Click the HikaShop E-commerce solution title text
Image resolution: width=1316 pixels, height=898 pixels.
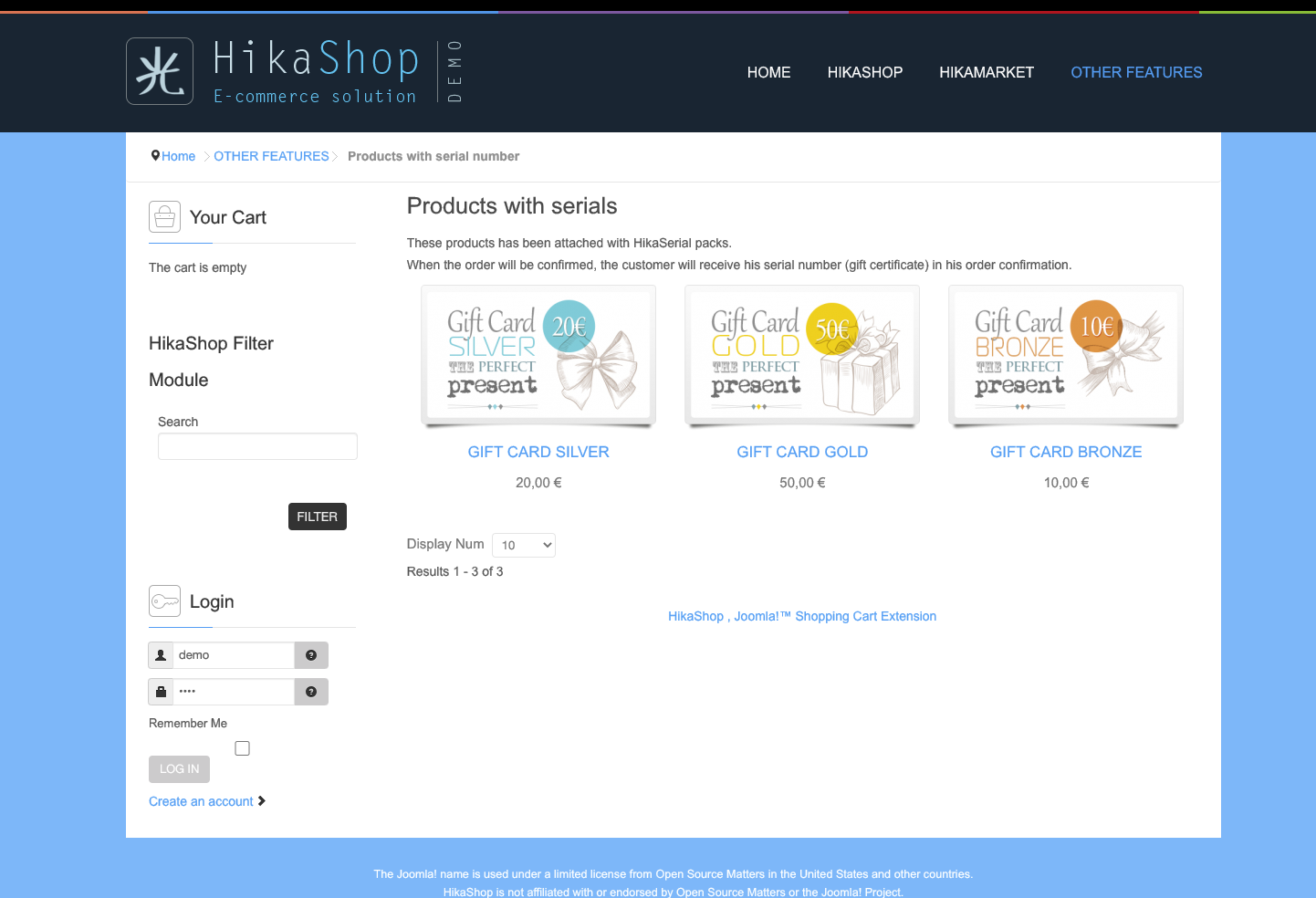click(316, 71)
